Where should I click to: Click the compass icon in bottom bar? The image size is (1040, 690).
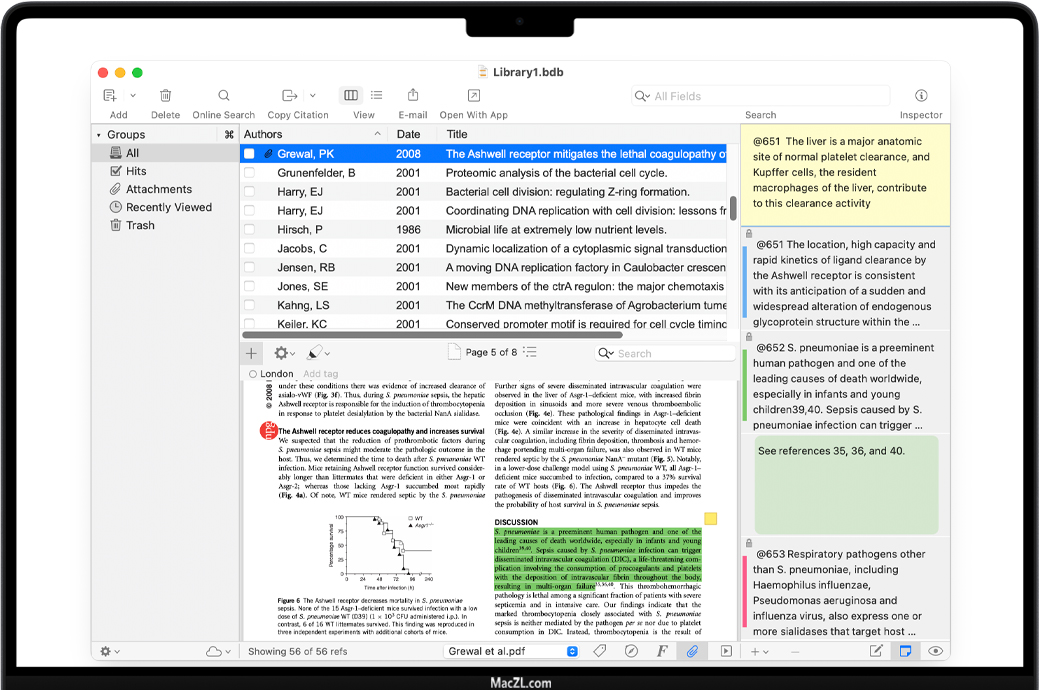(631, 651)
